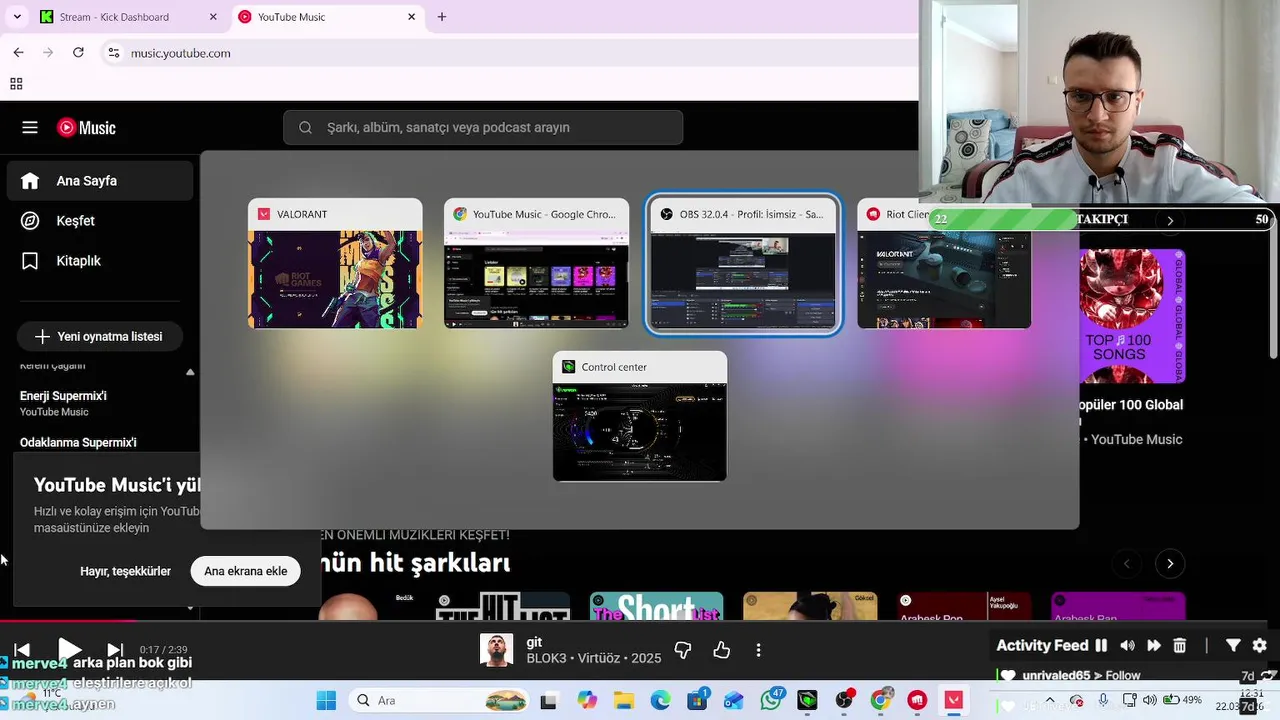Open Chrome tab search dropdown
Image resolution: width=1280 pixels, height=720 pixels.
(17, 17)
